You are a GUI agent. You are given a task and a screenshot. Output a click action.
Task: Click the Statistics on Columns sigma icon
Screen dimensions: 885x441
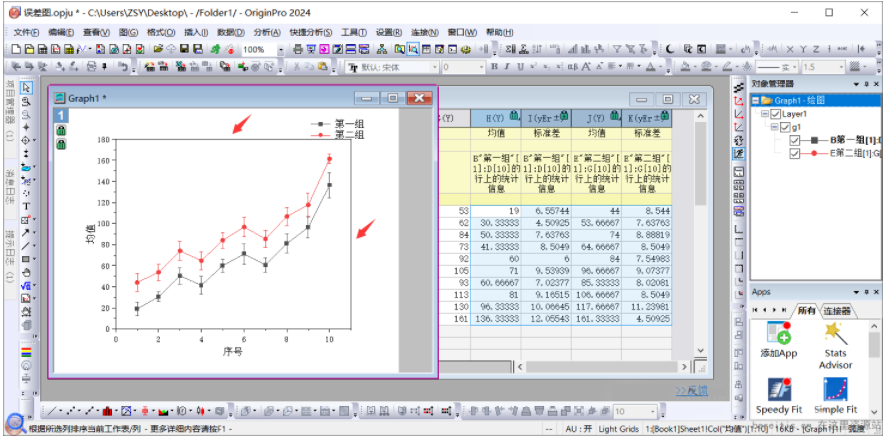click(x=509, y=49)
